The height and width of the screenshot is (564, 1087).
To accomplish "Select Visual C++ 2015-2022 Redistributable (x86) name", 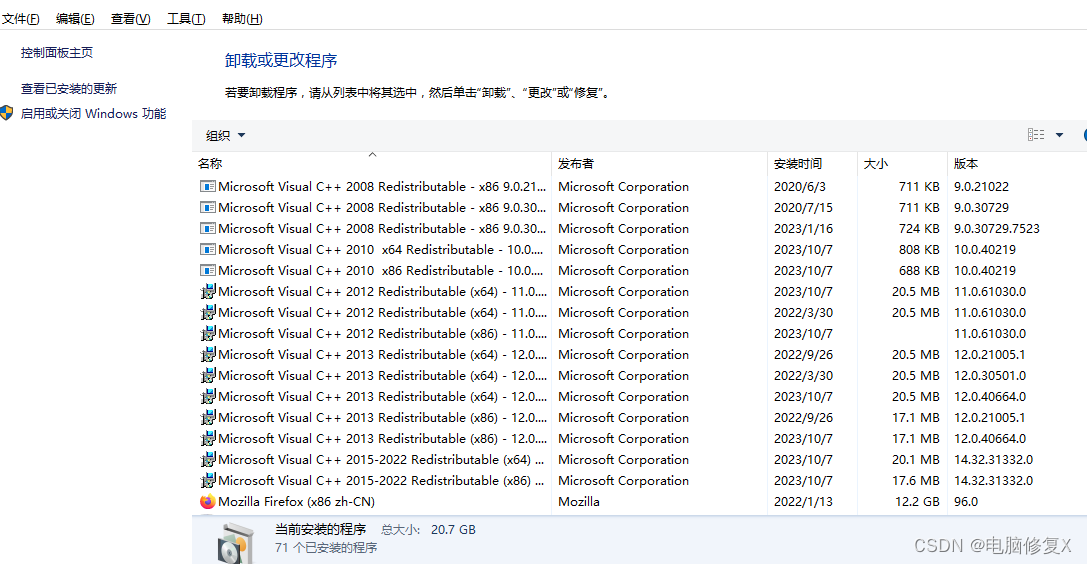I will [381, 481].
